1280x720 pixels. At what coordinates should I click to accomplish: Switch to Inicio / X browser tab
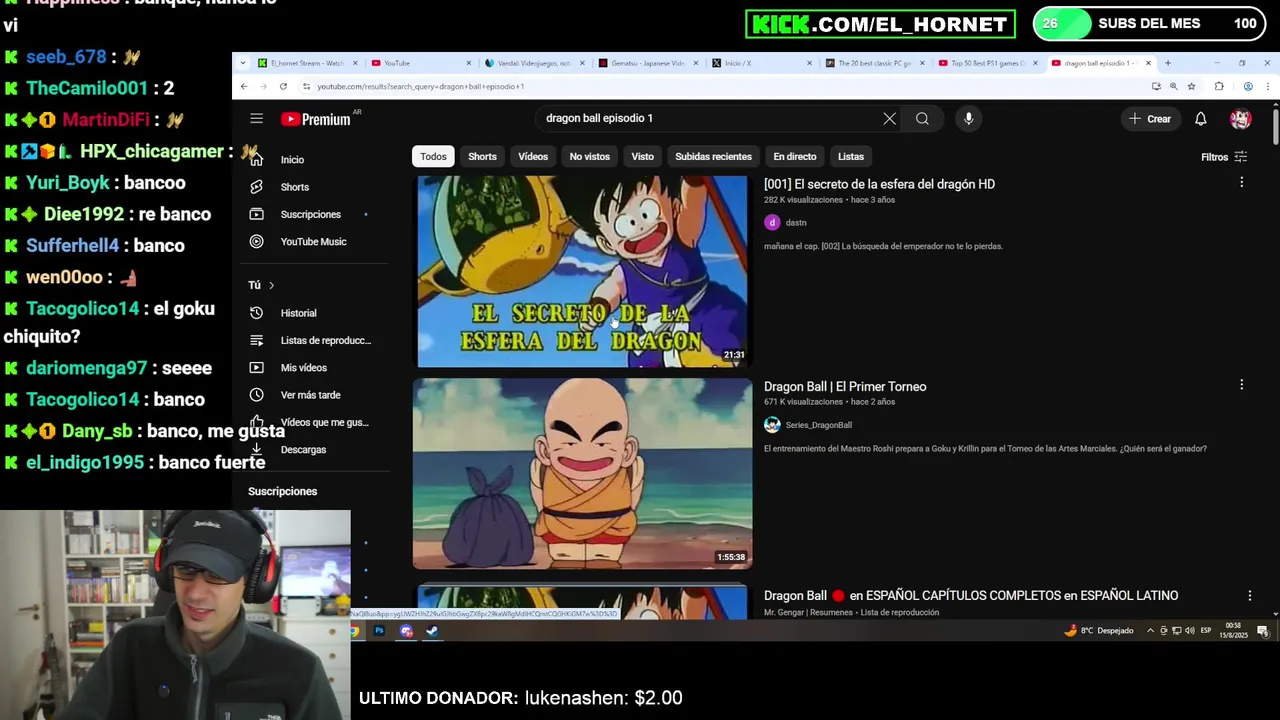click(761, 63)
